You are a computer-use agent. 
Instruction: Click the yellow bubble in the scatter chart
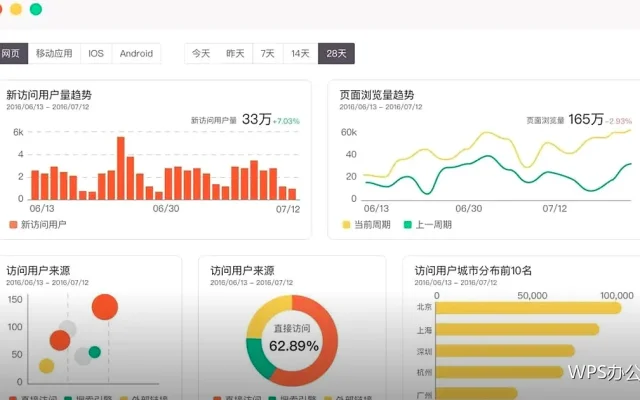[x=47, y=366]
